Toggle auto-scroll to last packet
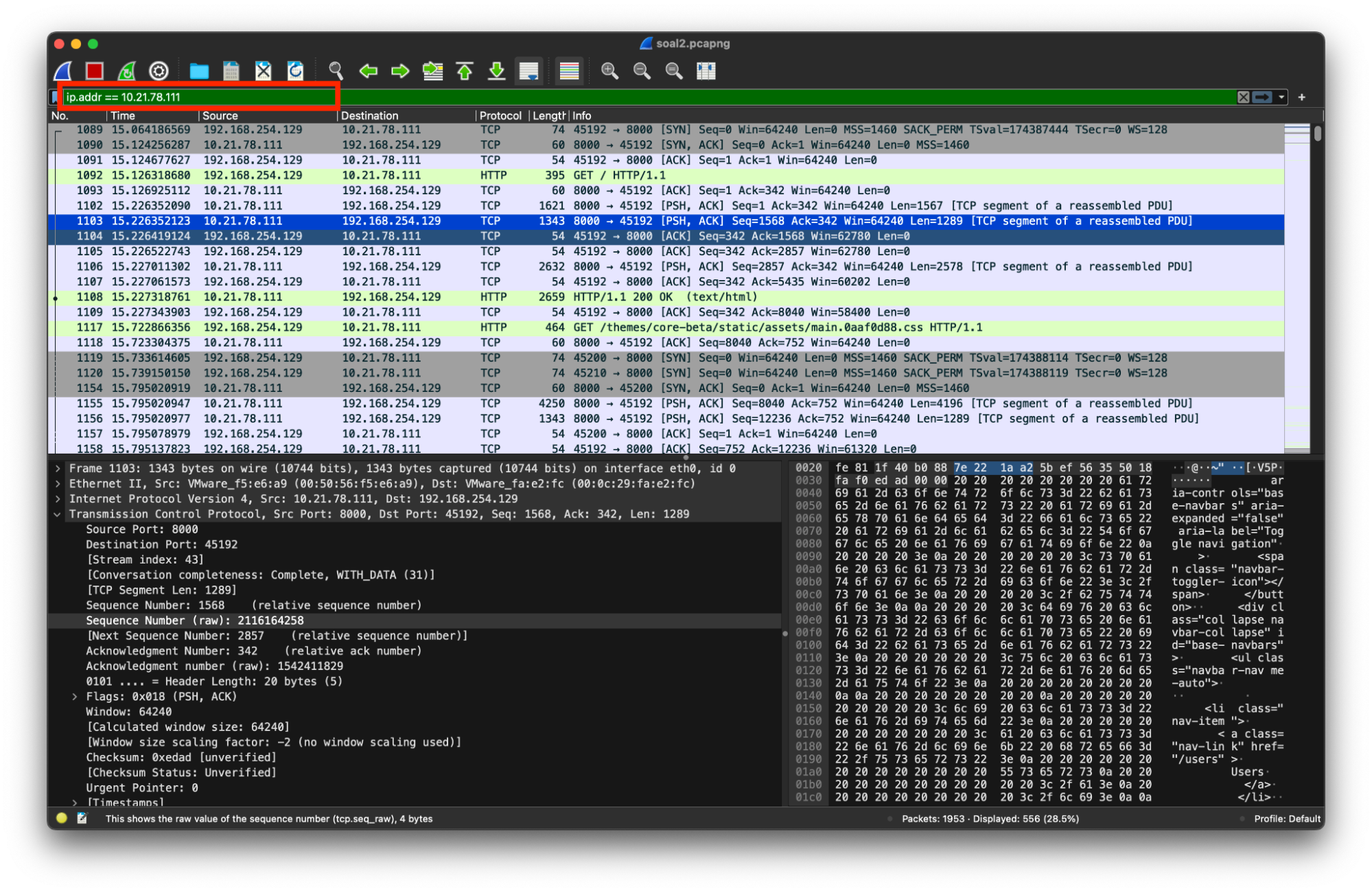Image resolution: width=1372 pixels, height=893 pixels. [x=528, y=71]
